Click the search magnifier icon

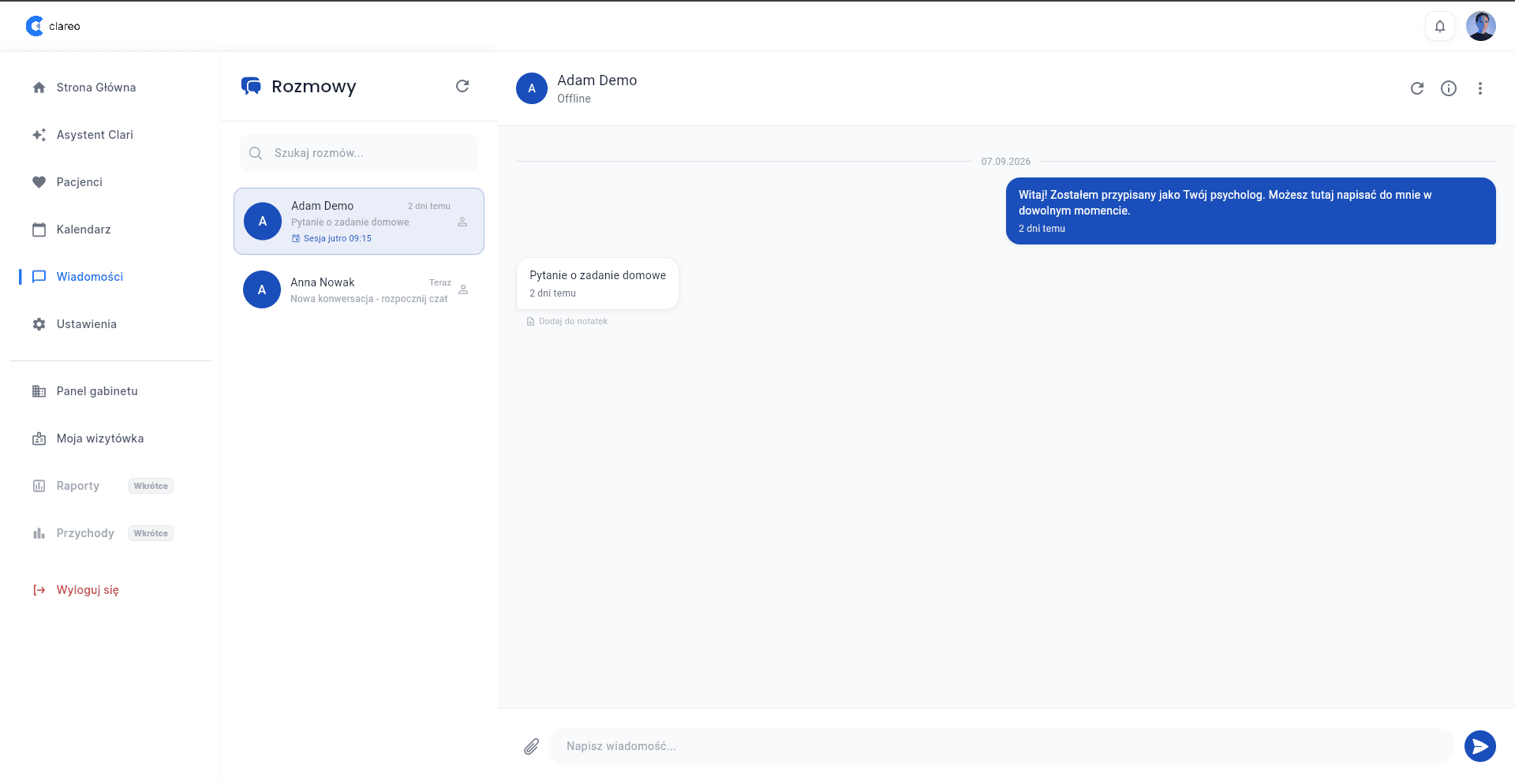pos(256,153)
